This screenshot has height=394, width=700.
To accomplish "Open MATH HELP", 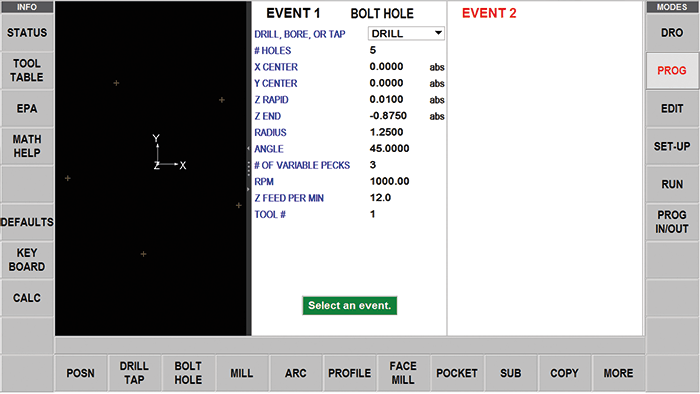I will point(27,146).
